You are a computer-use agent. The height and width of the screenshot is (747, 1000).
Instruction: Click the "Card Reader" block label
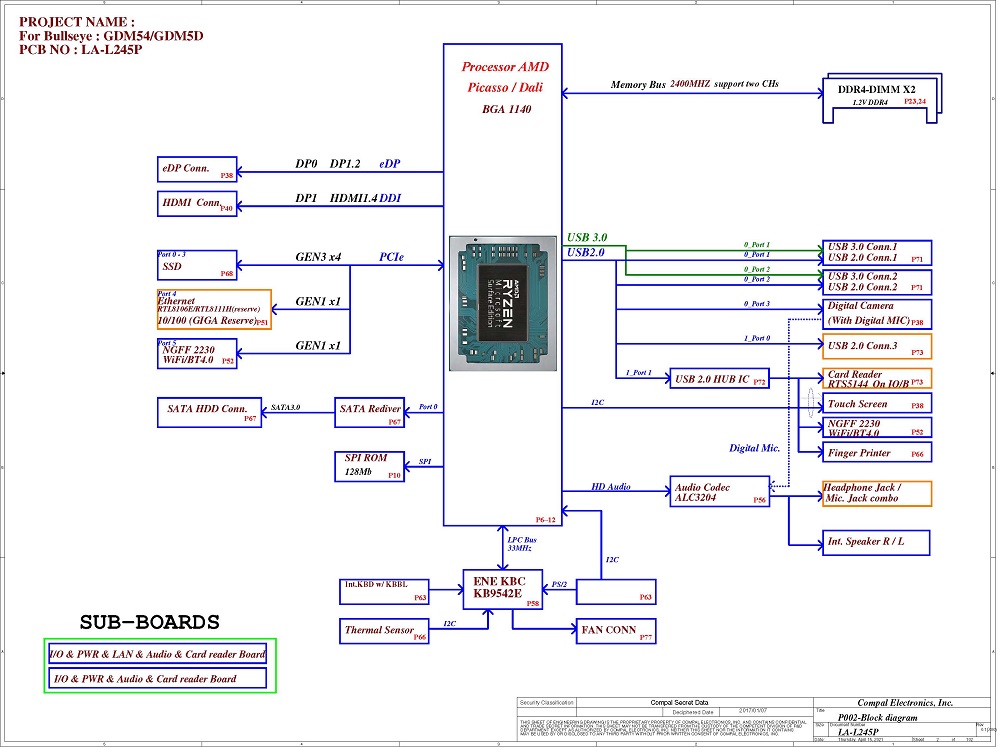[855, 374]
